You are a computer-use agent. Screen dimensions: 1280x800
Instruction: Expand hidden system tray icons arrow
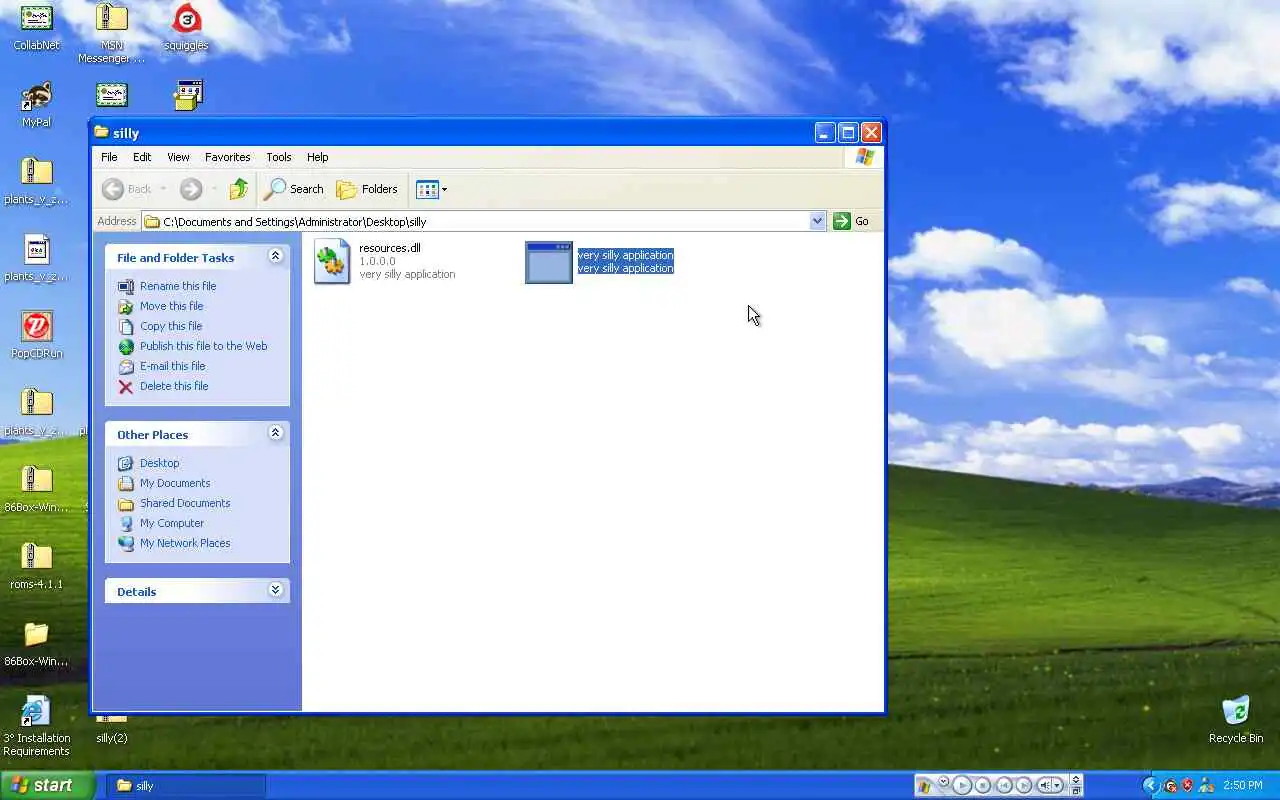tap(1151, 785)
